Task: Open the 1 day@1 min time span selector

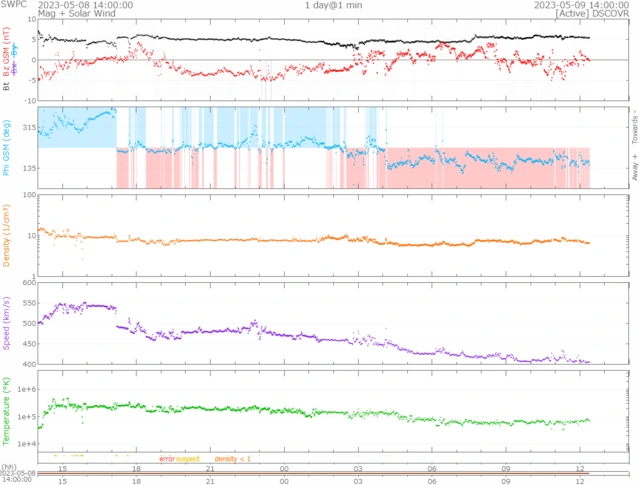Action: pyautogui.click(x=336, y=5)
